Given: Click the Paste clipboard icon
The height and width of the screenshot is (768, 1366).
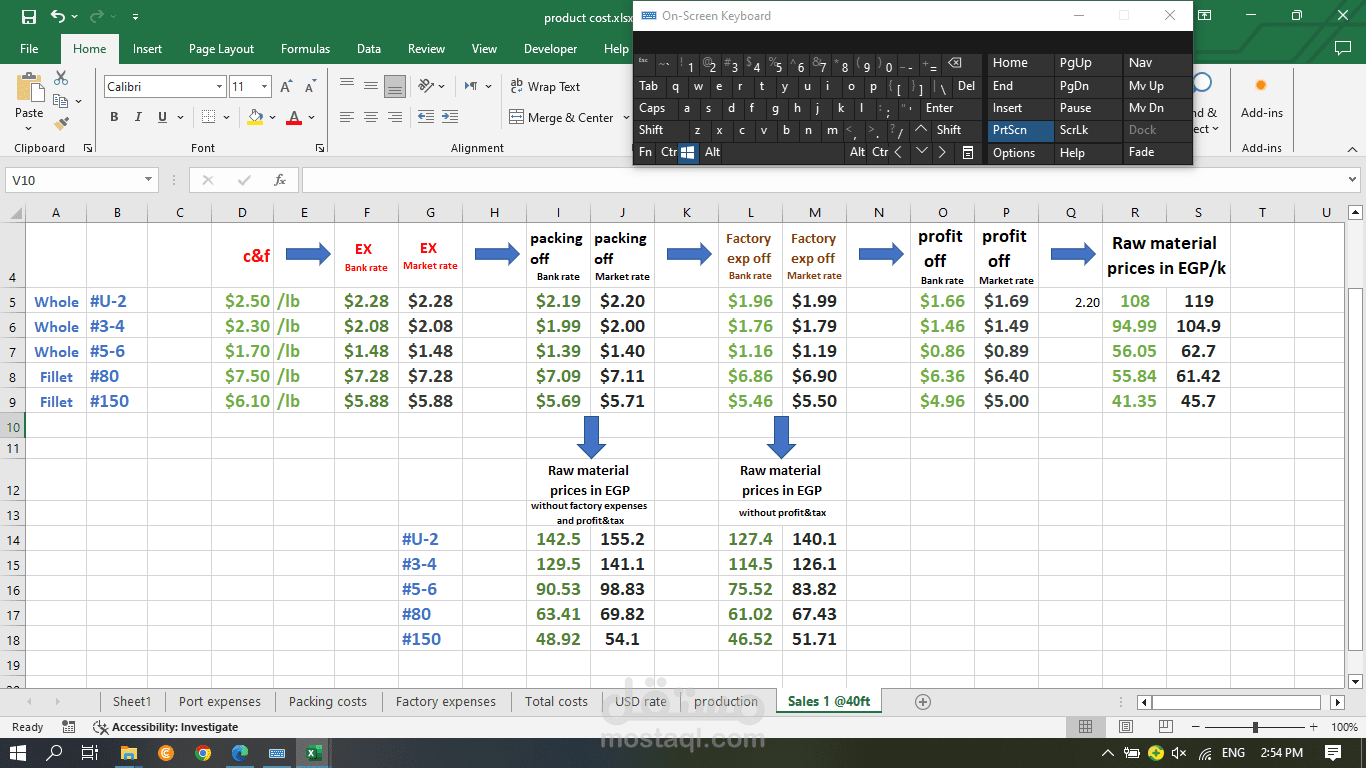Looking at the screenshot, I should pyautogui.click(x=29, y=88).
